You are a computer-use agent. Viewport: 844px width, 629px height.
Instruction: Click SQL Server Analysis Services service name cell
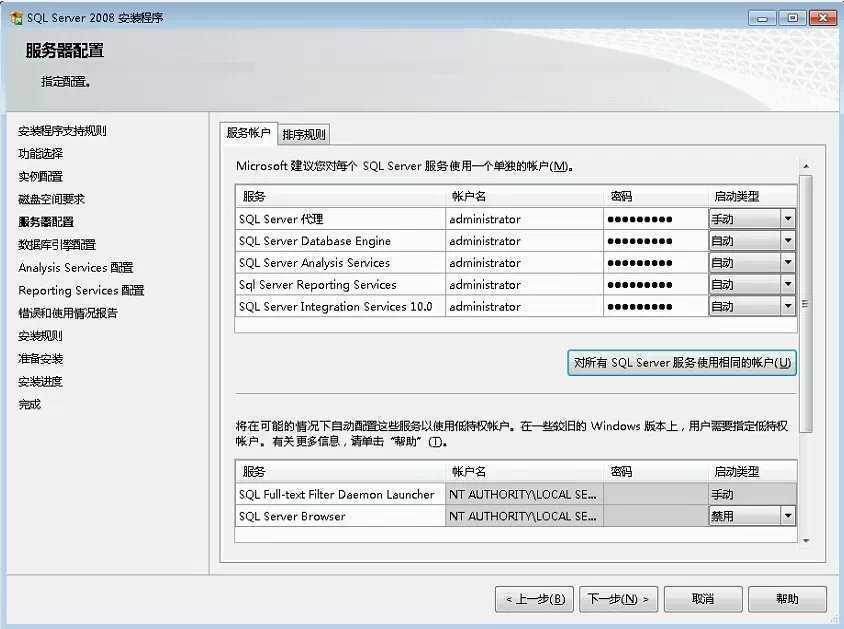(340, 263)
